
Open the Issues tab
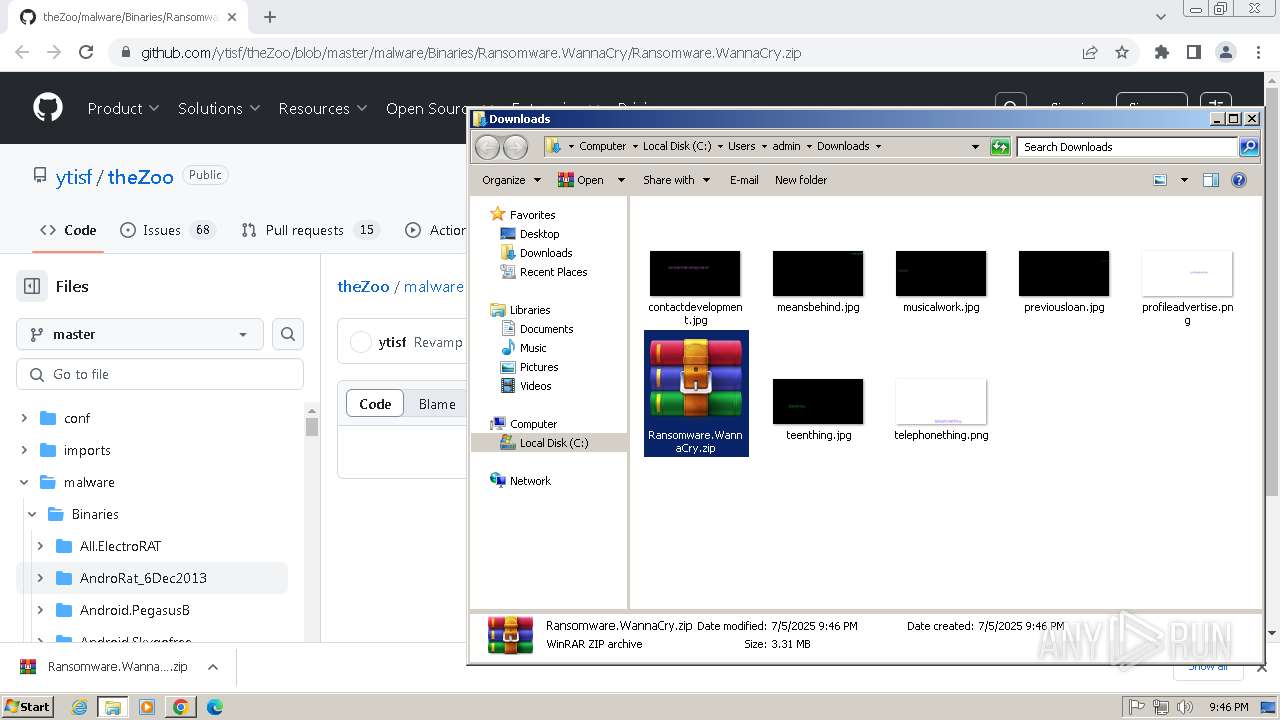click(167, 230)
